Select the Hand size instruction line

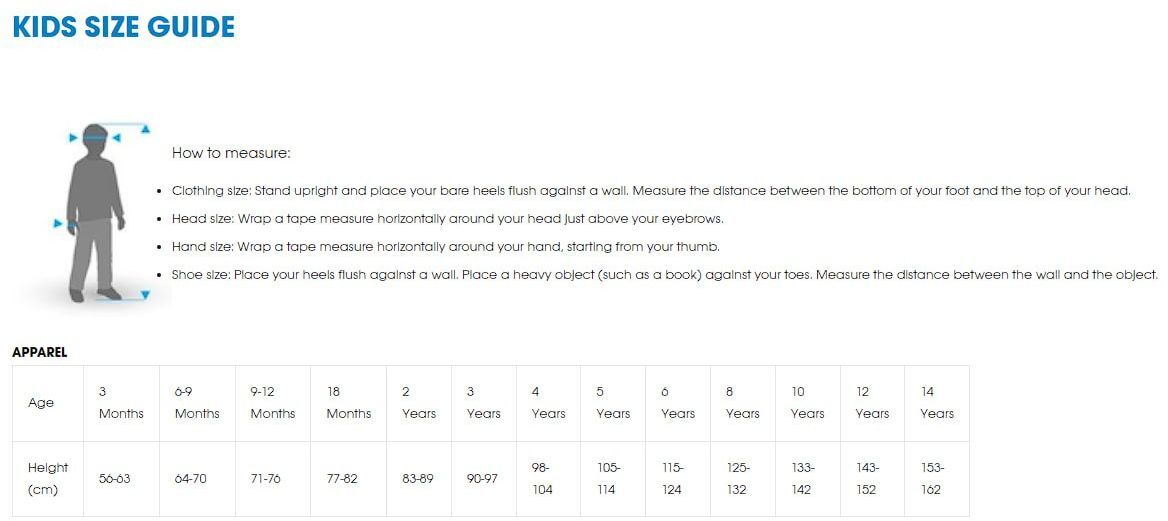tap(445, 246)
